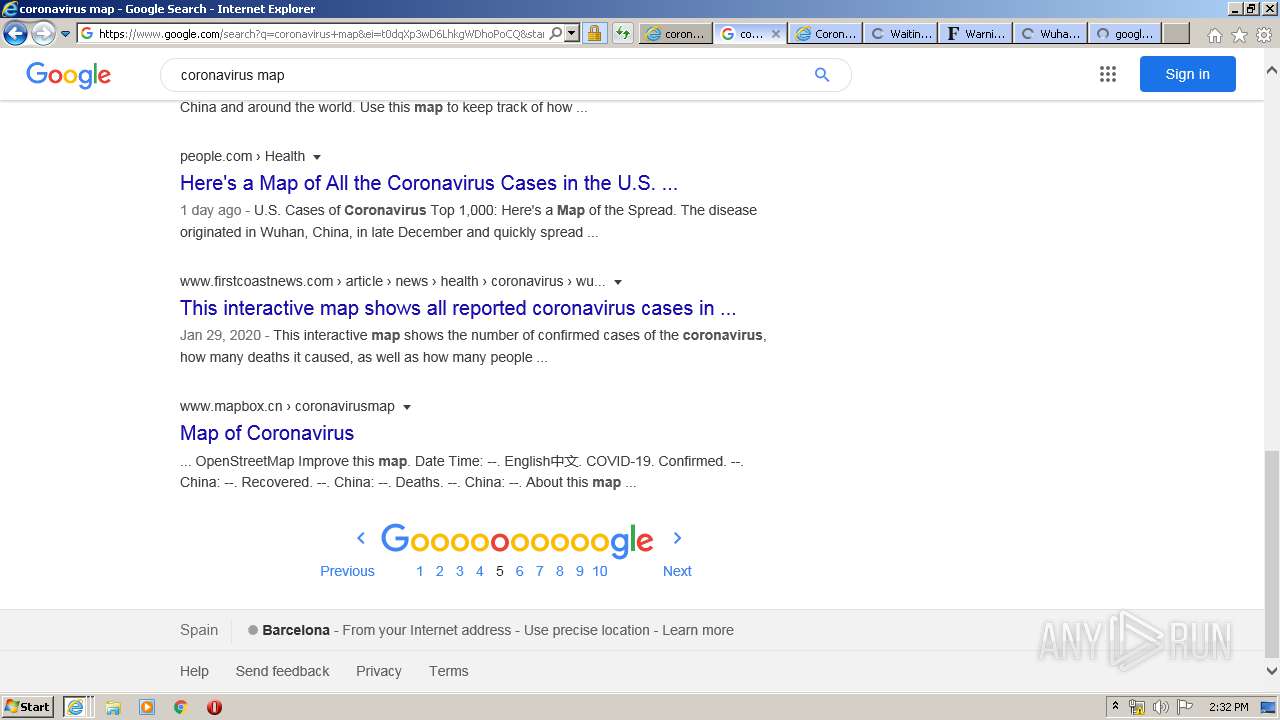Open the recent pages dropdown arrow
Screen dimensions: 1280x720
click(65, 33)
